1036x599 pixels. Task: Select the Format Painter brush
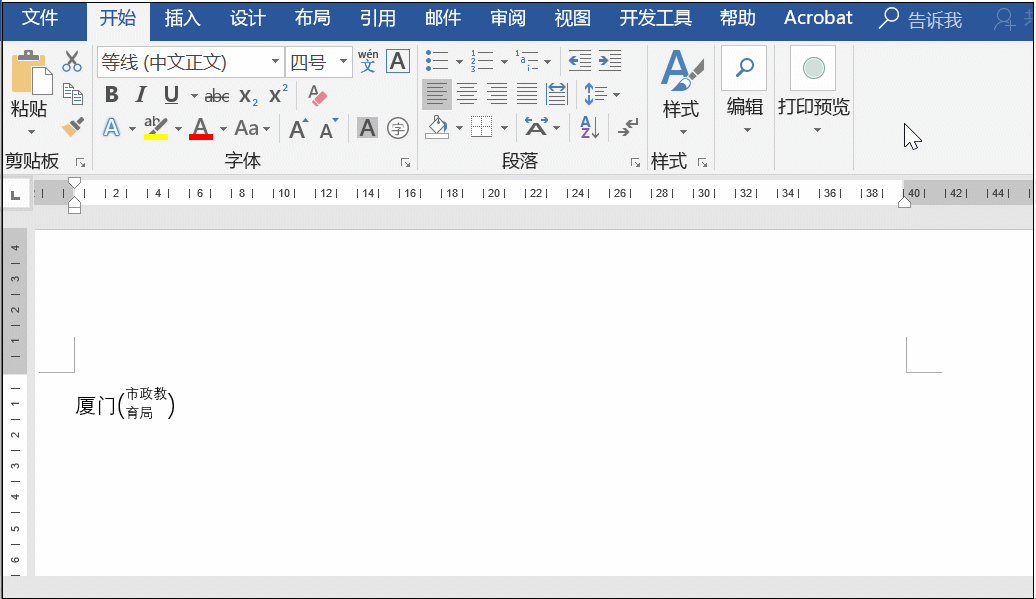point(72,128)
